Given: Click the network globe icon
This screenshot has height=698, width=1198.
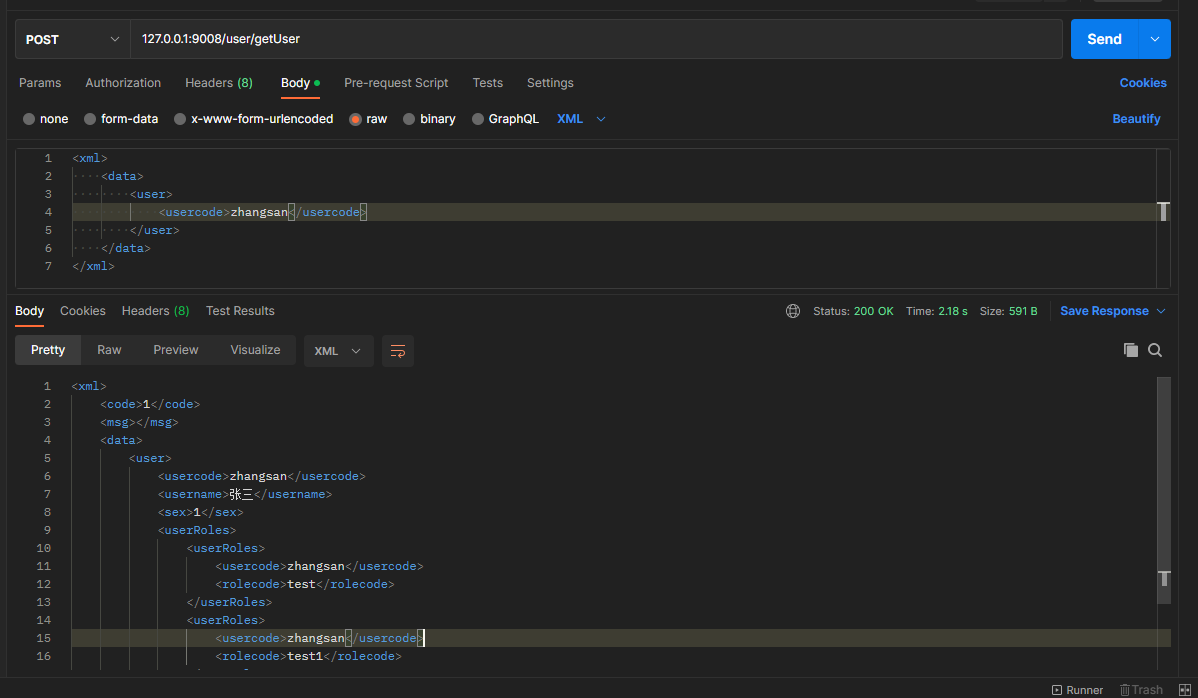Looking at the screenshot, I should [793, 311].
